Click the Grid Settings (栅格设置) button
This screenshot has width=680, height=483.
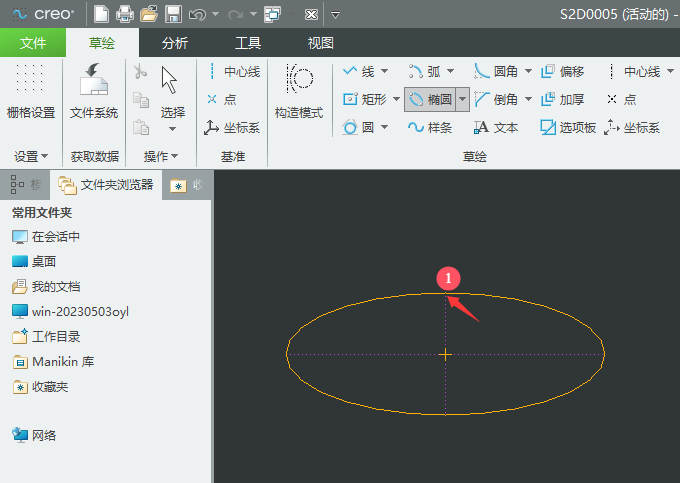click(x=31, y=92)
